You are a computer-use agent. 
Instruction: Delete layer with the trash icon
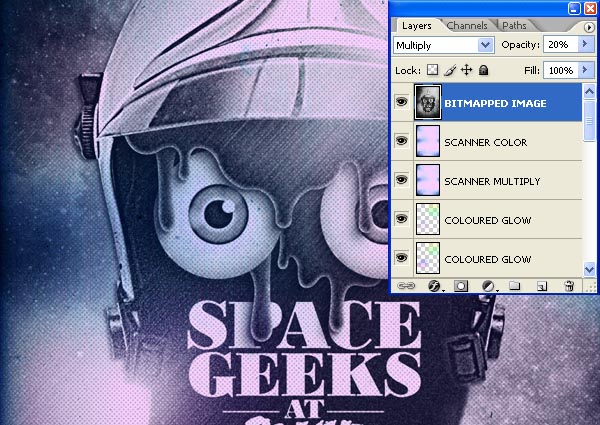(x=569, y=286)
